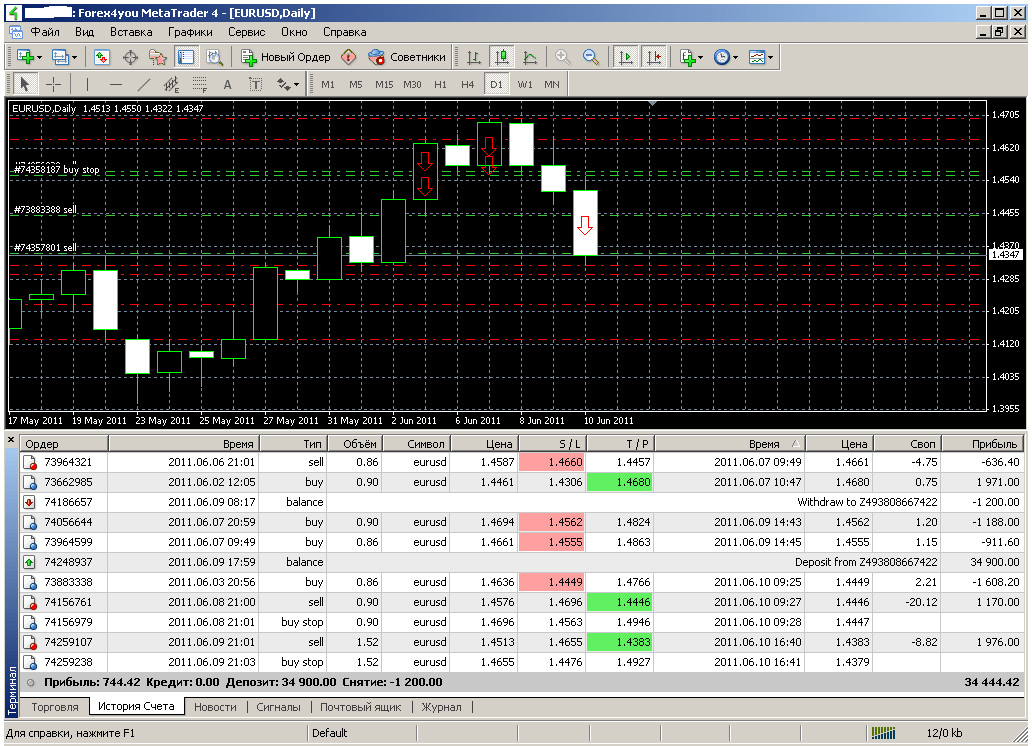Expand the new chart dropdown arrow
This screenshot has width=1032, height=746.
(x=39, y=57)
